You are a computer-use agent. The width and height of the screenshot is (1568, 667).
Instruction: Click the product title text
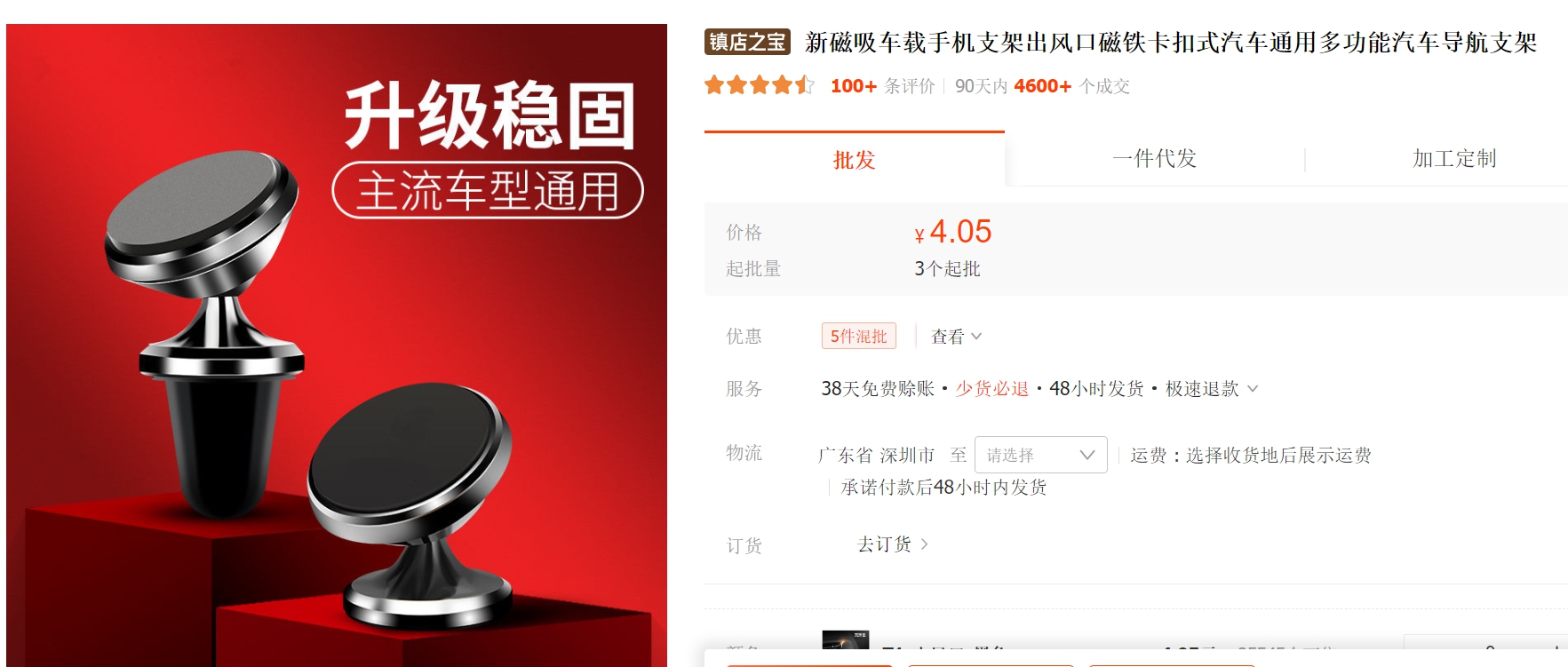click(1170, 42)
